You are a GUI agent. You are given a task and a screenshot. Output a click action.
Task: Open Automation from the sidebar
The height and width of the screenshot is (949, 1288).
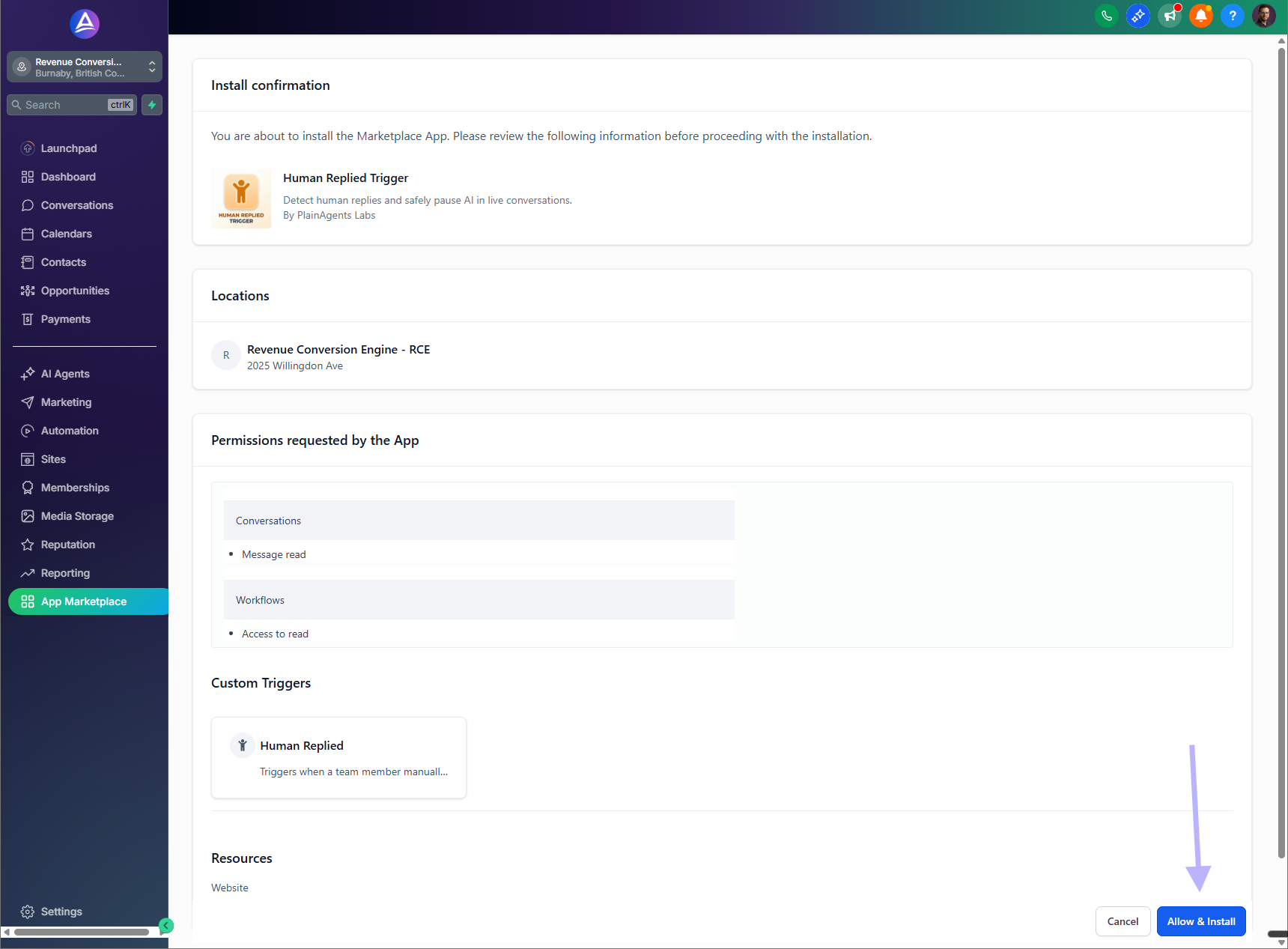pyautogui.click(x=69, y=431)
